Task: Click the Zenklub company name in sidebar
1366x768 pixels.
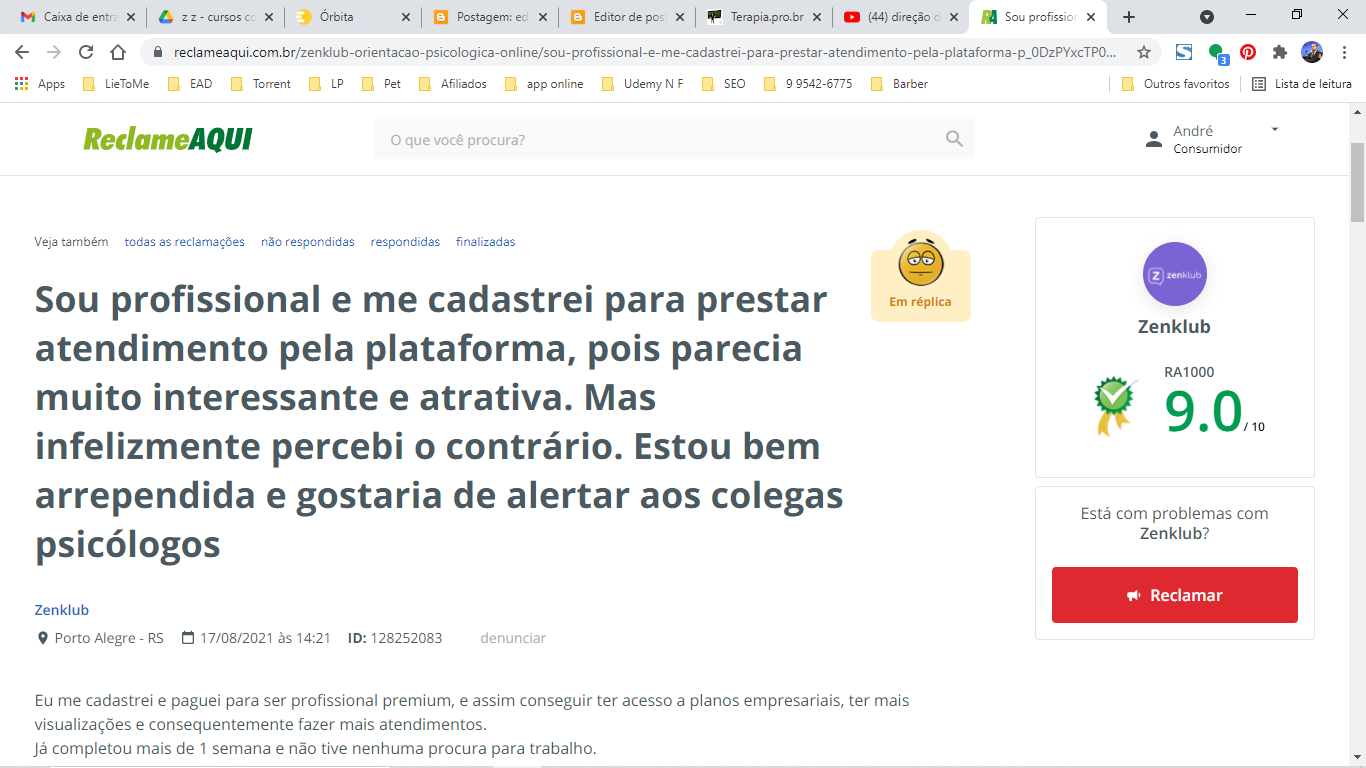Action: (1174, 327)
